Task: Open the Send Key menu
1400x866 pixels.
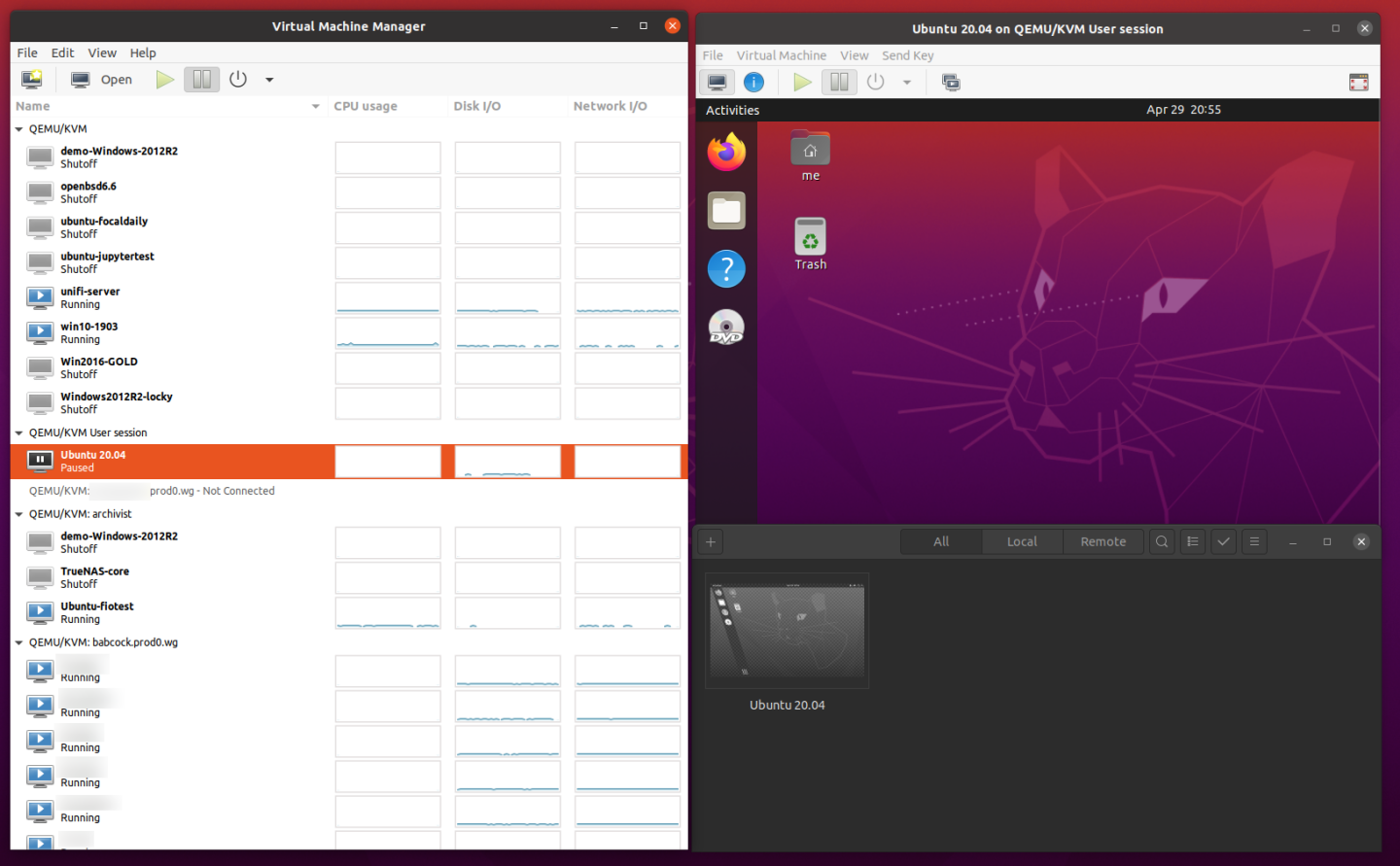Action: coord(907,55)
